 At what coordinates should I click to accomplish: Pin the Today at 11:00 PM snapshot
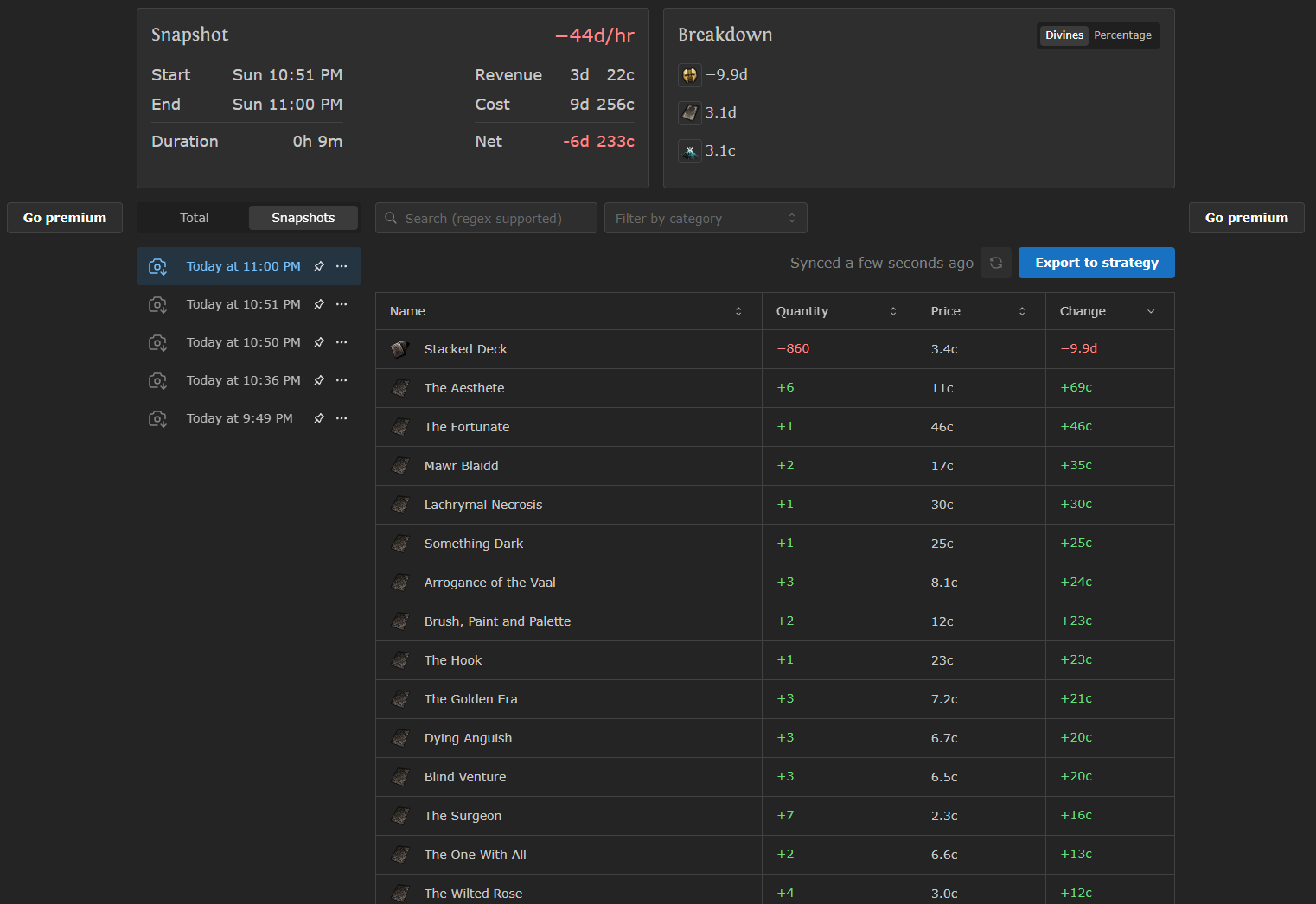click(x=319, y=266)
